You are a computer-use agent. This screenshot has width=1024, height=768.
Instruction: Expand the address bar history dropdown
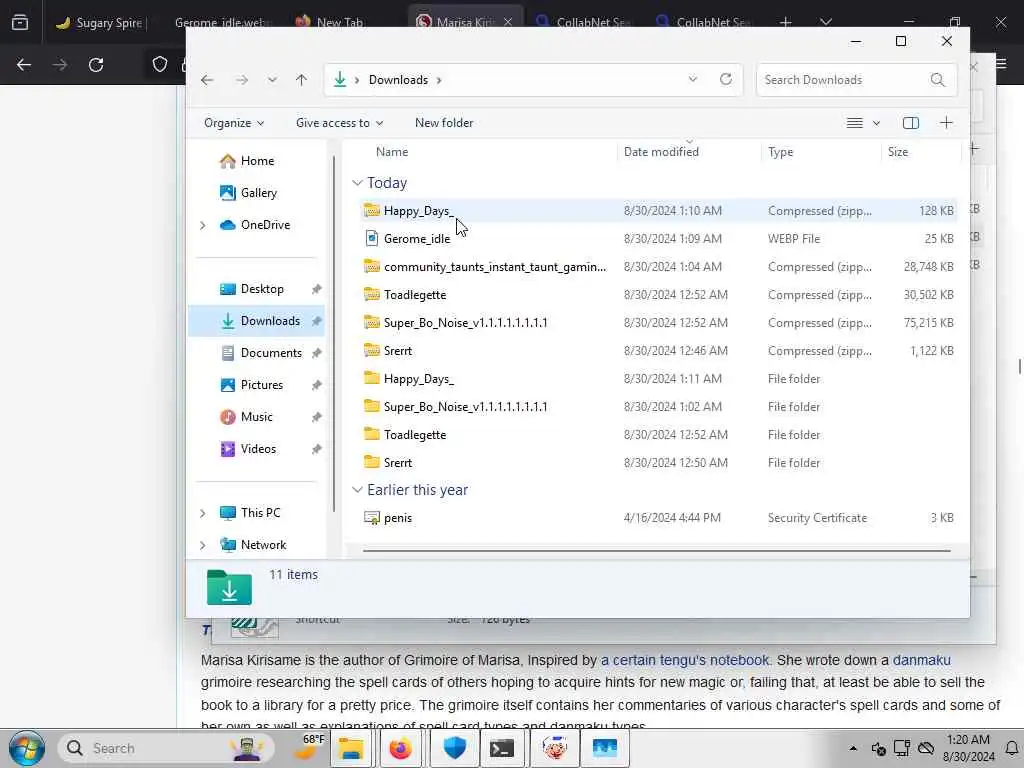692,79
